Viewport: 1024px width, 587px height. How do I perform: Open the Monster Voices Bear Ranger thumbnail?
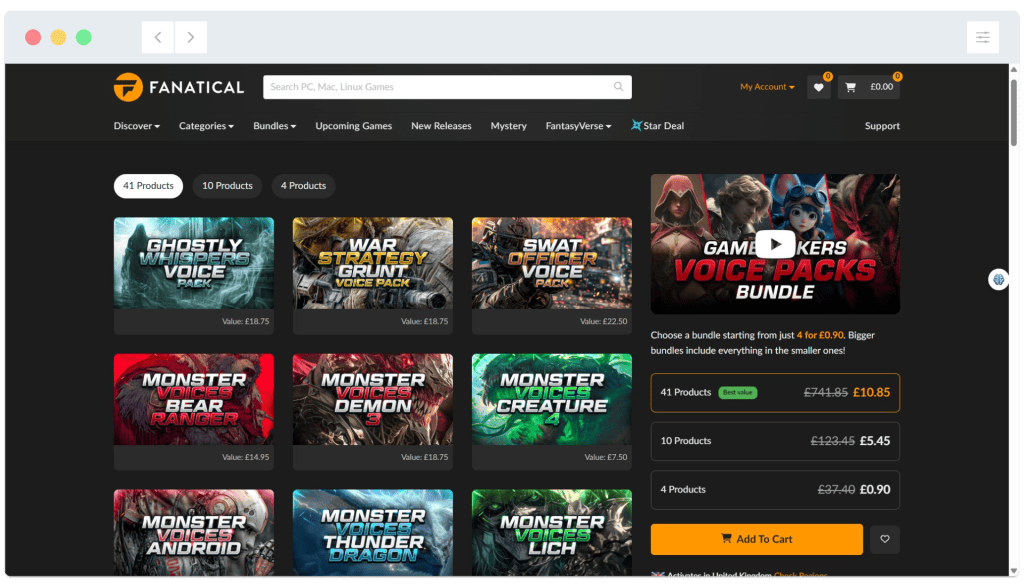click(x=193, y=399)
